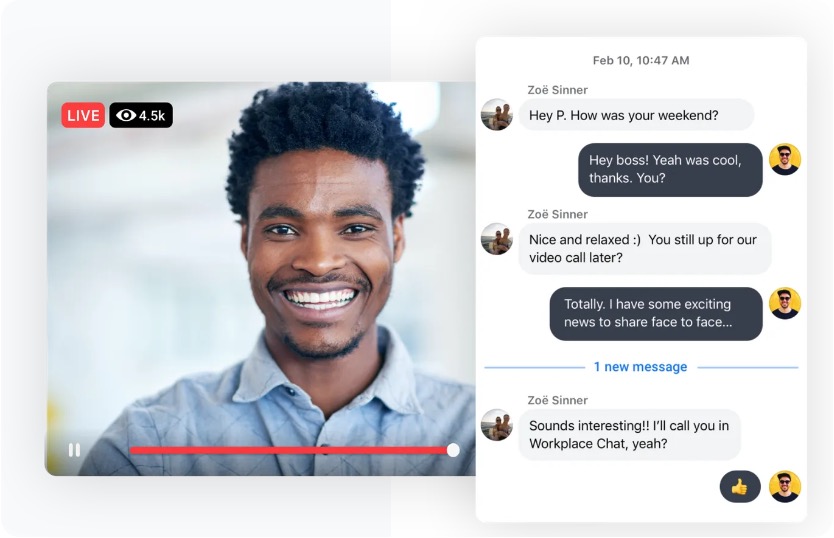Image resolution: width=834 pixels, height=538 pixels.
Task: Click Zoë's avatar next to 'Nice and relaxed'
Action: coord(497,239)
